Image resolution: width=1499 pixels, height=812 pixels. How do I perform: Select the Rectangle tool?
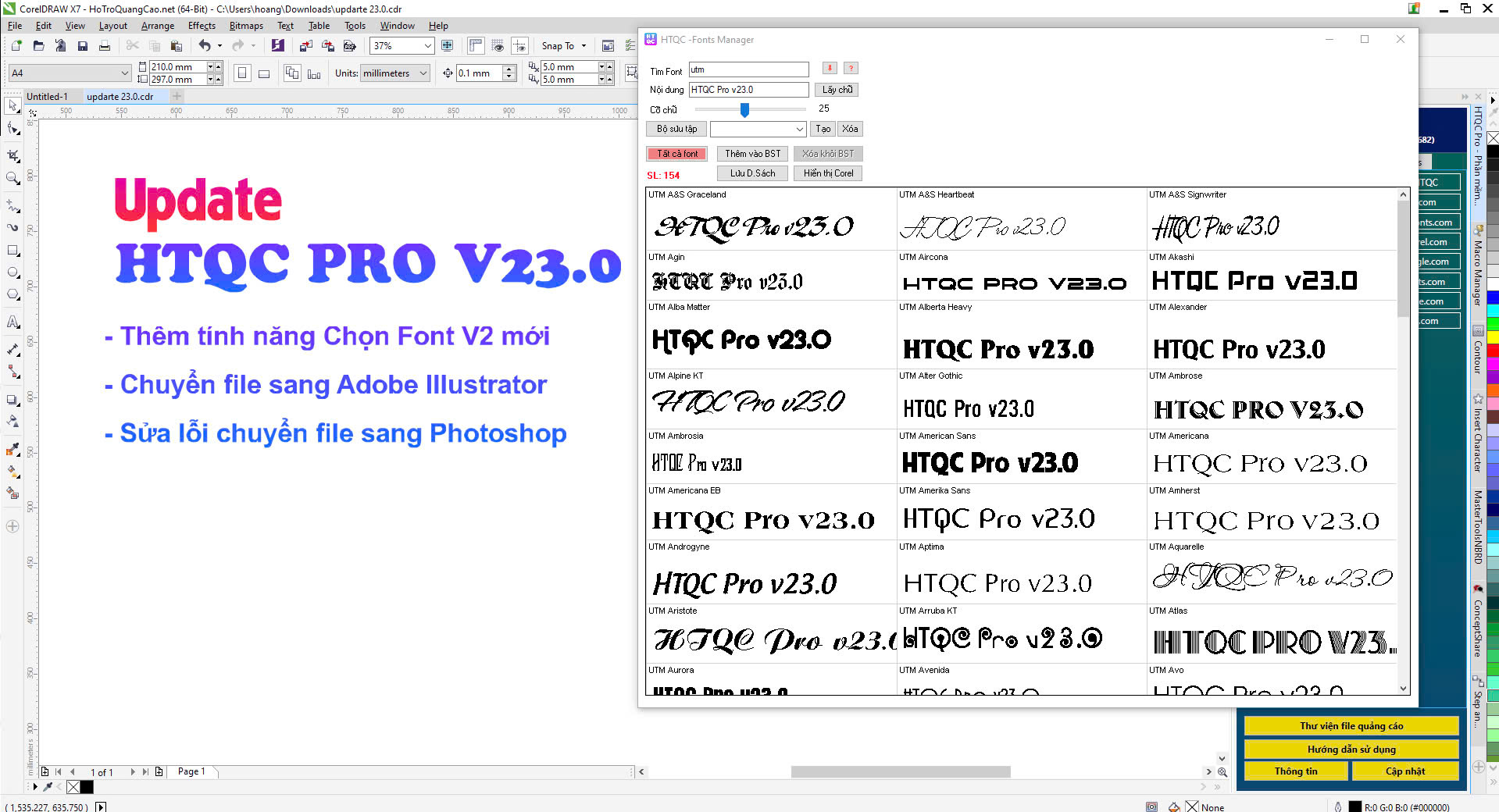point(12,251)
